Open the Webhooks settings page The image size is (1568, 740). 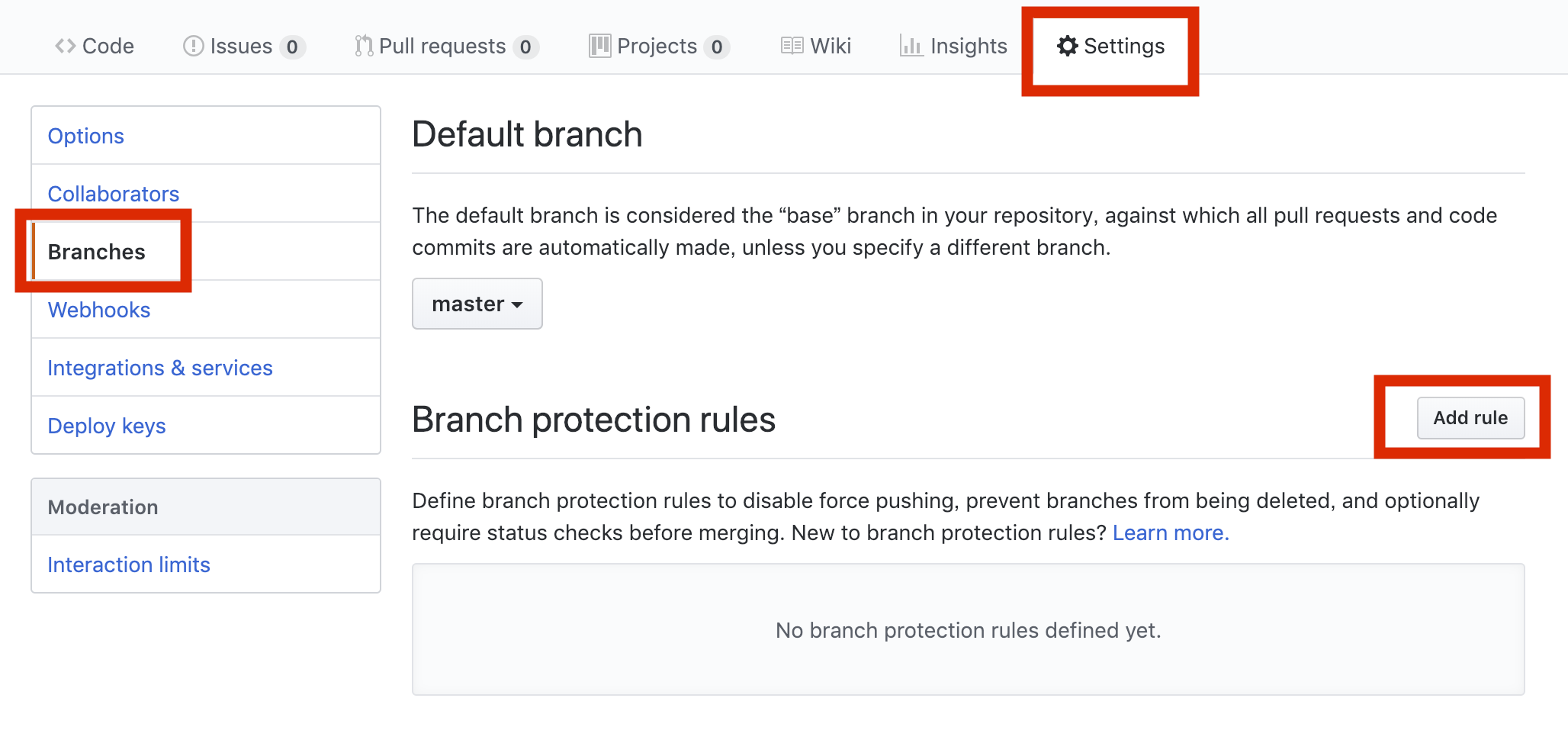[x=98, y=309]
